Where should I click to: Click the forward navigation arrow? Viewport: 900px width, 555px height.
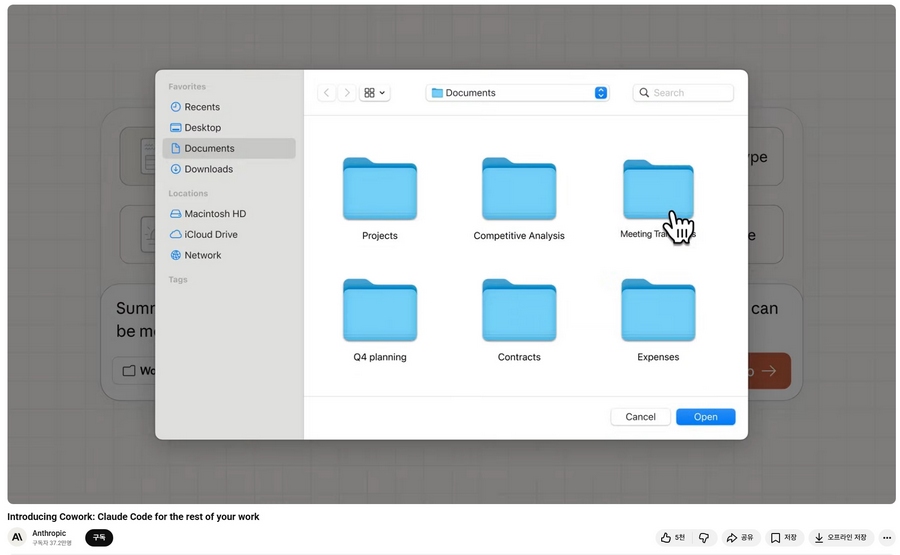[347, 93]
